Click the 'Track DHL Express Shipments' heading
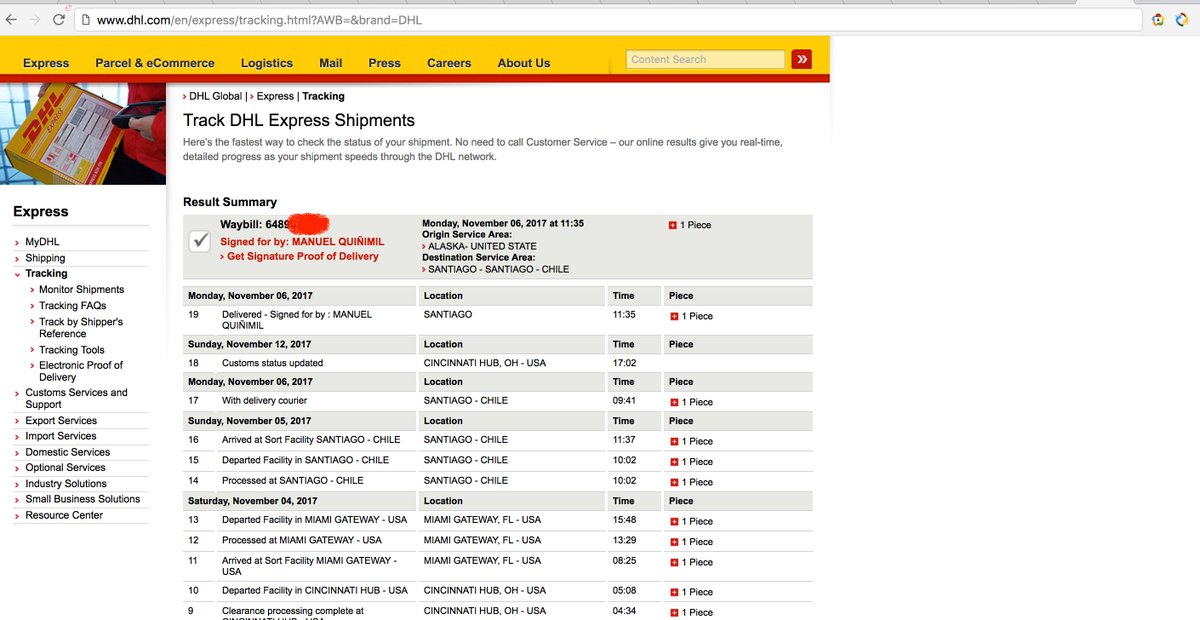Viewport: 1200px width, 620px height. pos(299,120)
